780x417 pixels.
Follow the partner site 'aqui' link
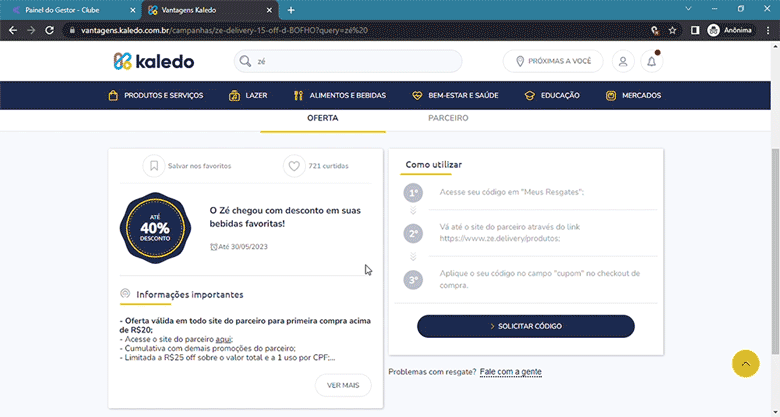(x=223, y=339)
